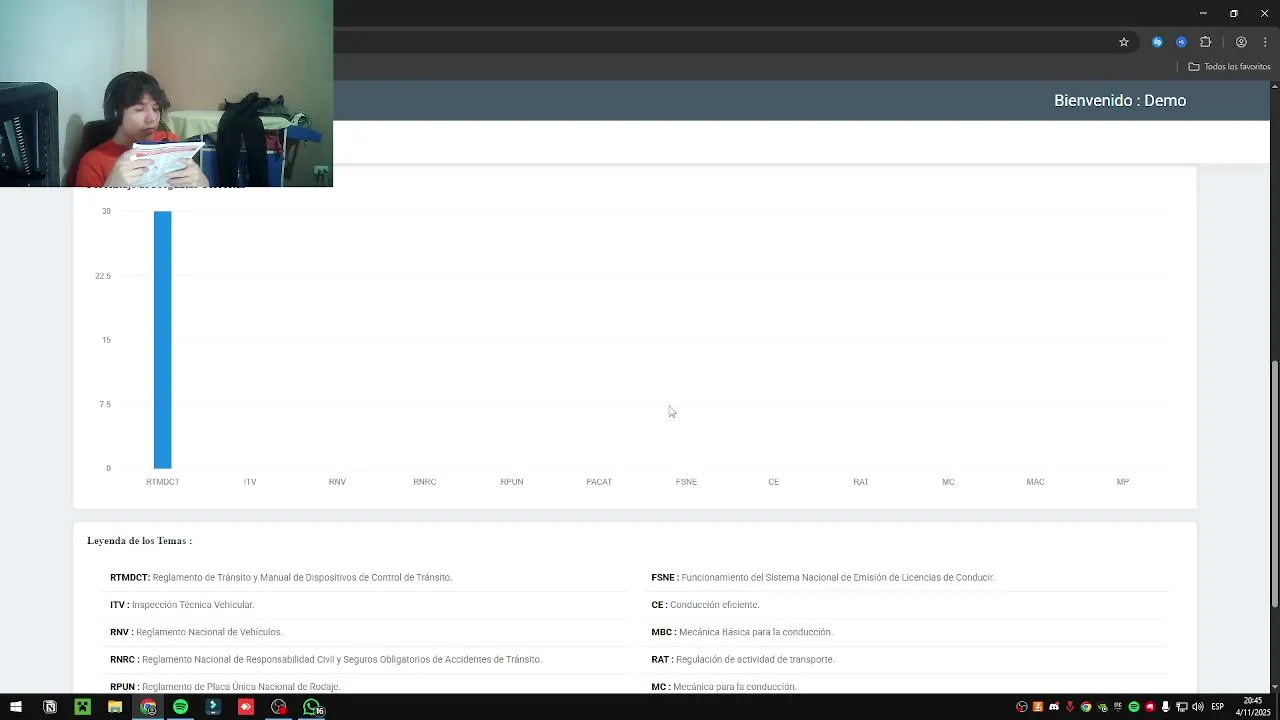
Task: Open the network status tray icon
Action: pos(1182,707)
